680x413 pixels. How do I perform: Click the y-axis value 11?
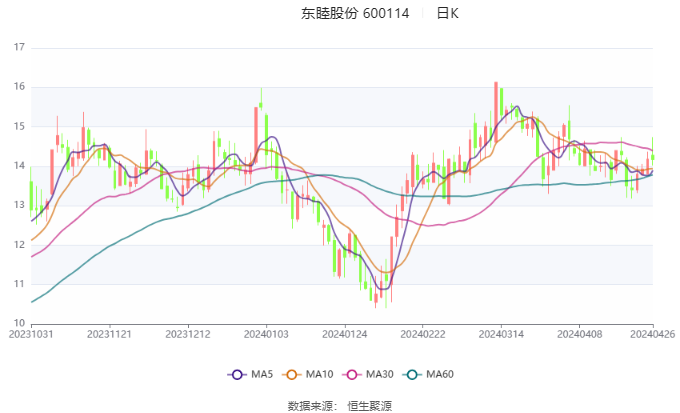tap(19, 284)
